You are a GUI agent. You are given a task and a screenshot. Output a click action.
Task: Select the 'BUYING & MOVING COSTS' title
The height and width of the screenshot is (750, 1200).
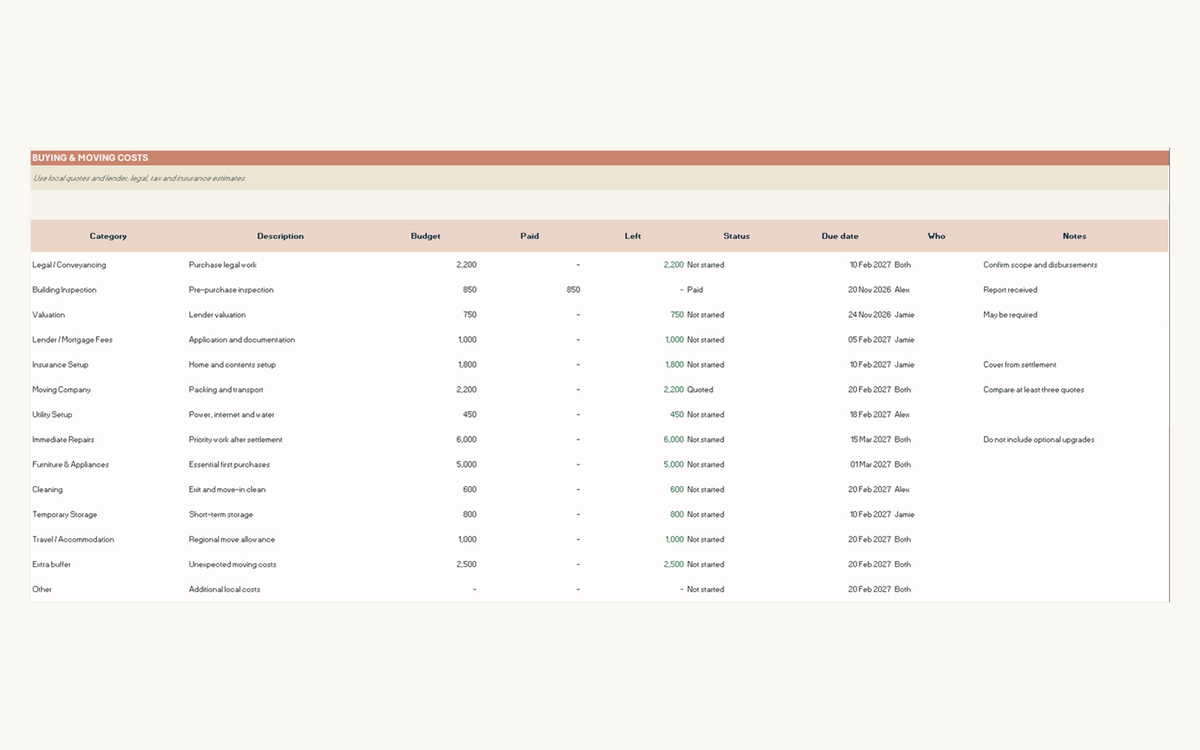pyautogui.click(x=90, y=158)
